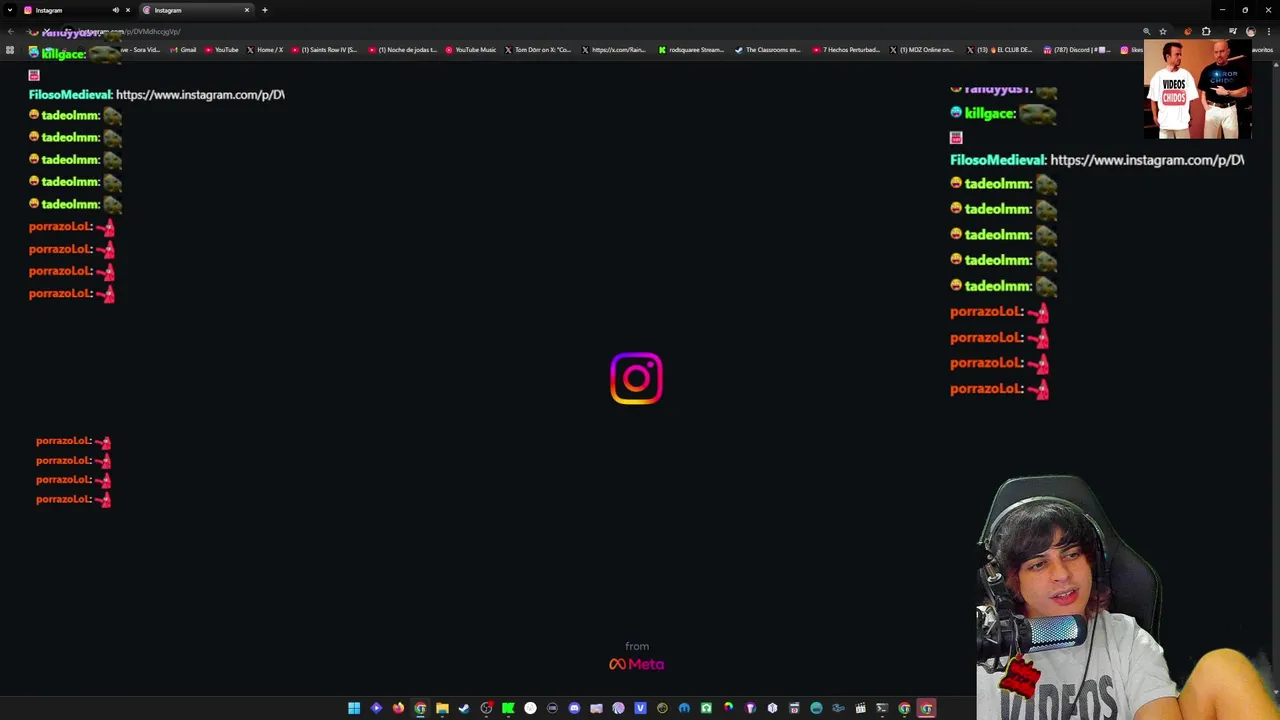Open The Classrooms bookmark
This screenshot has height=720, width=1280.
[768, 50]
